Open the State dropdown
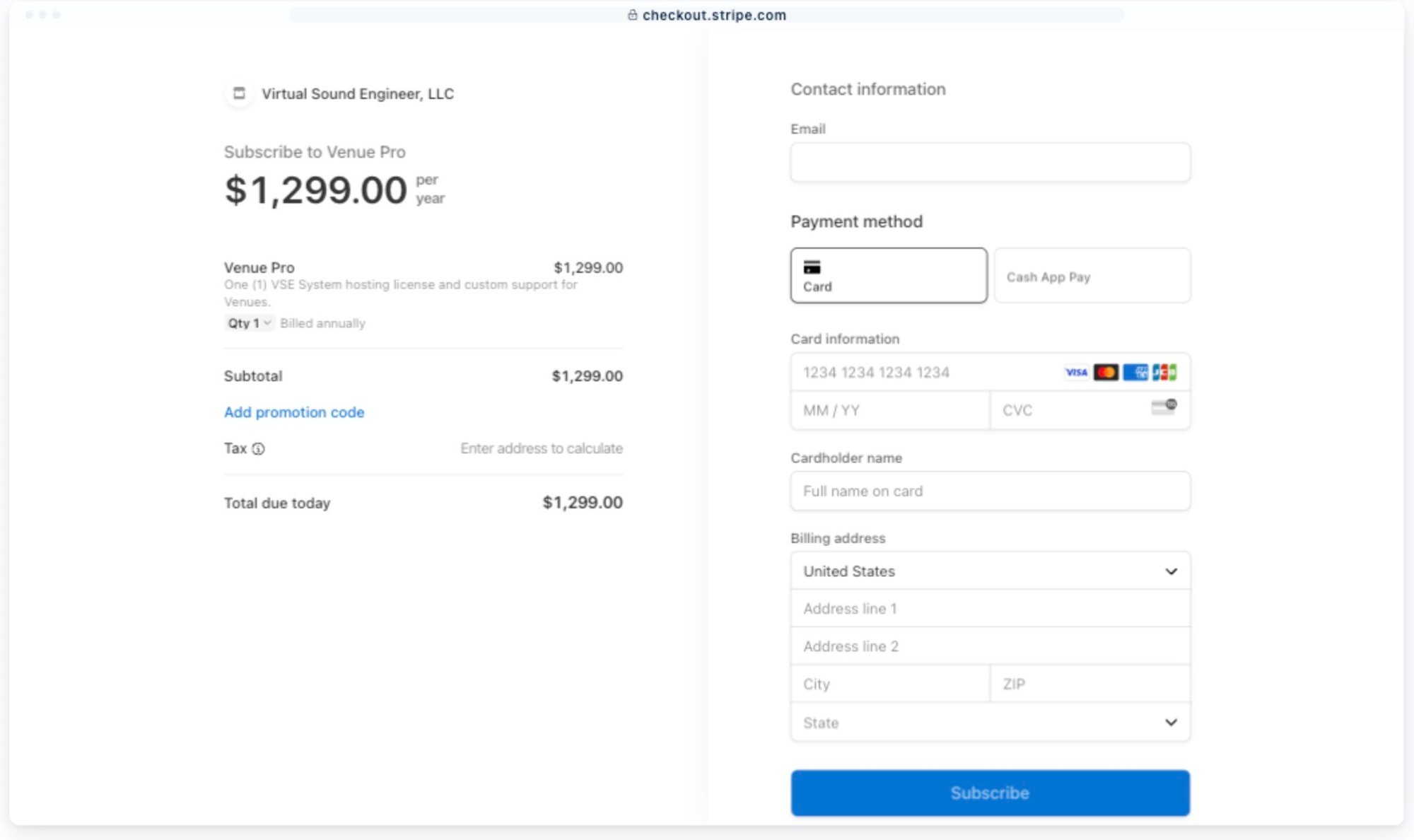Image resolution: width=1414 pixels, height=840 pixels. 990,723
